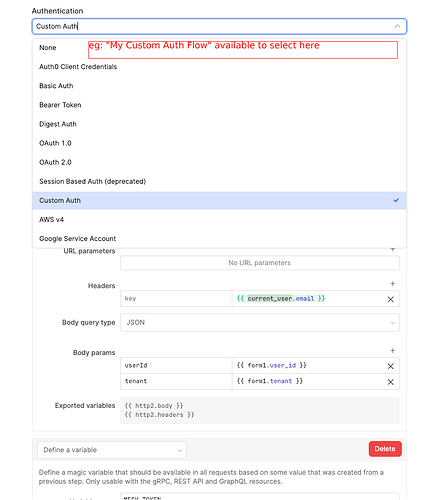Viewport: 426px width, 500px height.
Task: Click the header key input field
Action: pyautogui.click(x=176, y=299)
